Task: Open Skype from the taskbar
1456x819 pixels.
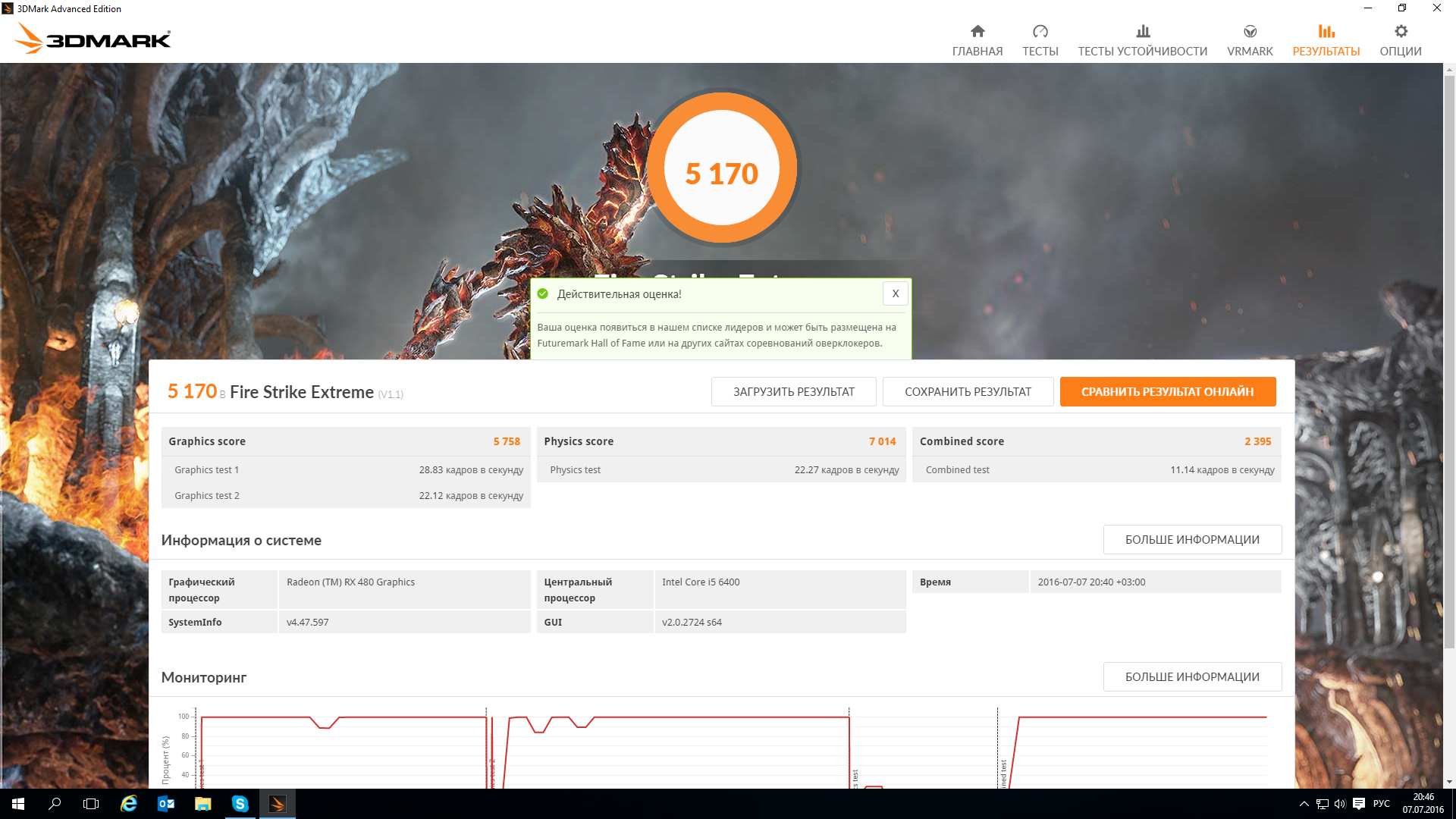Action: tap(240, 804)
